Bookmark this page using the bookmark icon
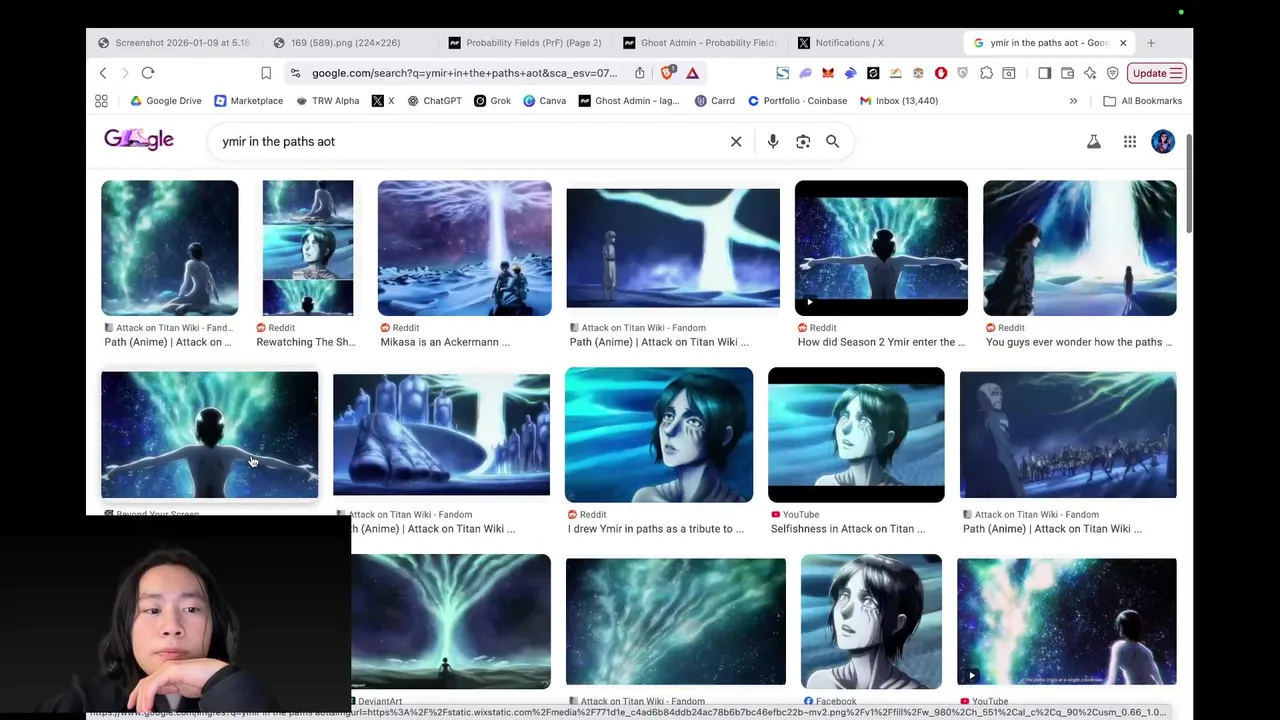Viewport: 1280px width, 720px height. 266,73
